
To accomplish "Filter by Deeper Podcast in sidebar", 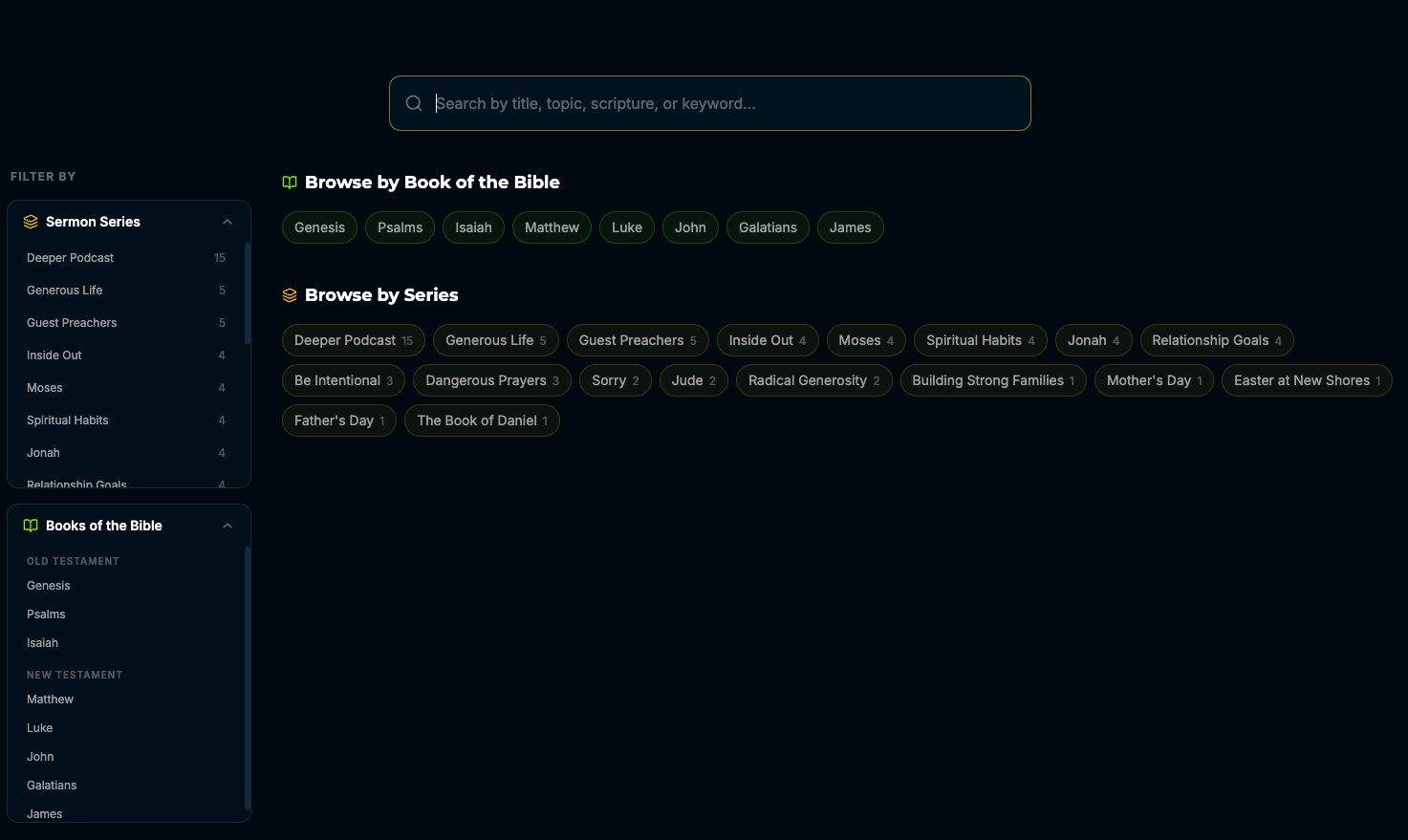I will (x=126, y=258).
